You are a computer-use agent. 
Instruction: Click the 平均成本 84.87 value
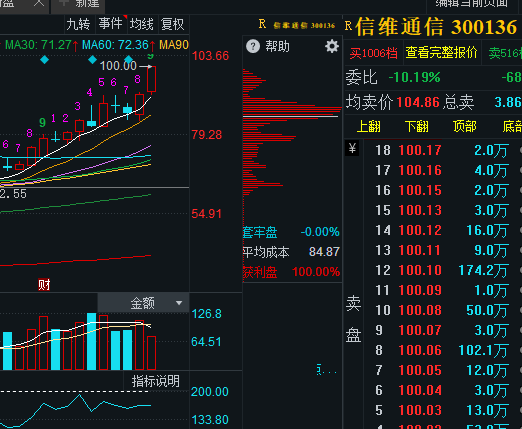(324, 252)
